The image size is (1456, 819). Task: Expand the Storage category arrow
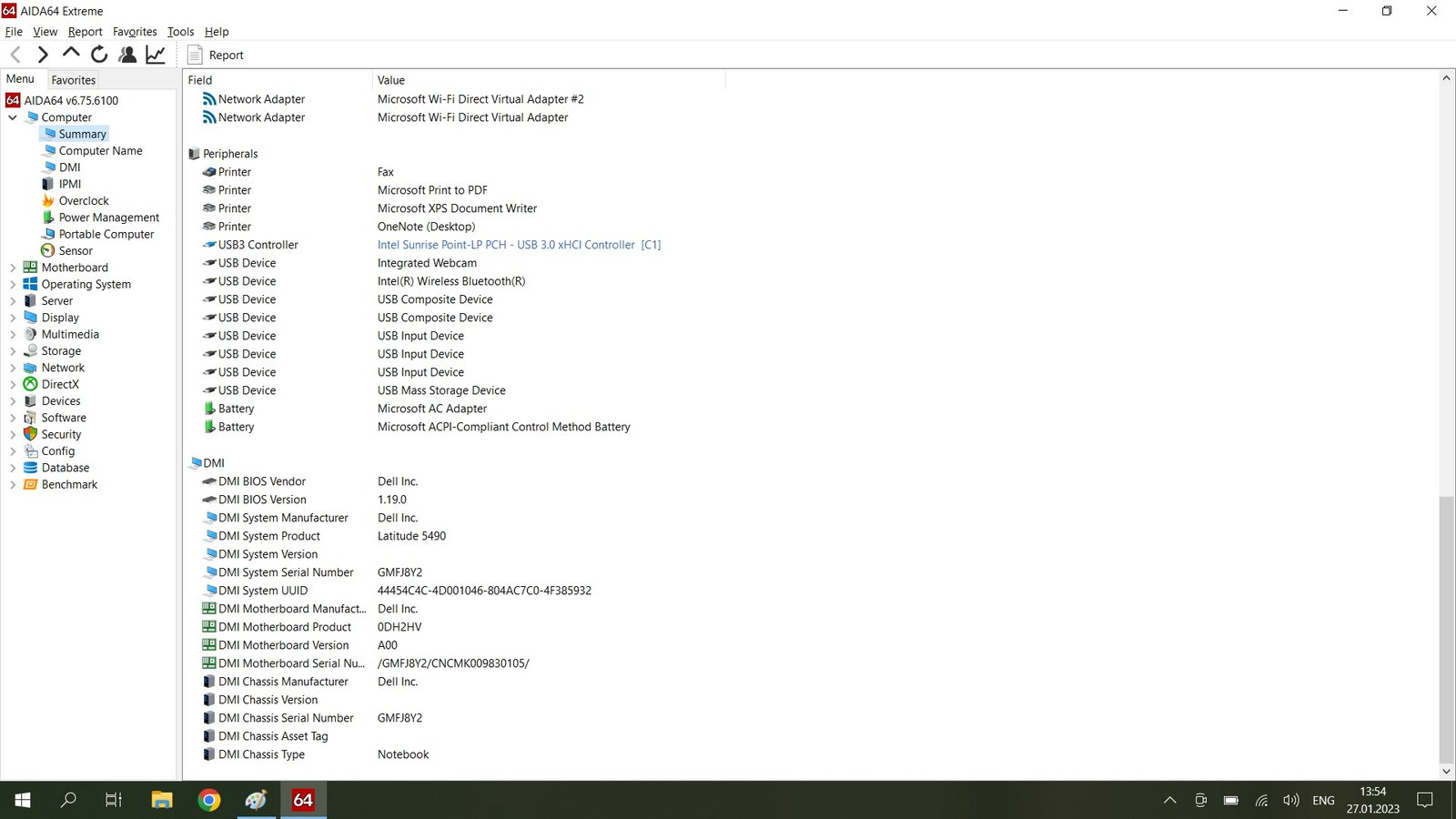click(x=13, y=351)
